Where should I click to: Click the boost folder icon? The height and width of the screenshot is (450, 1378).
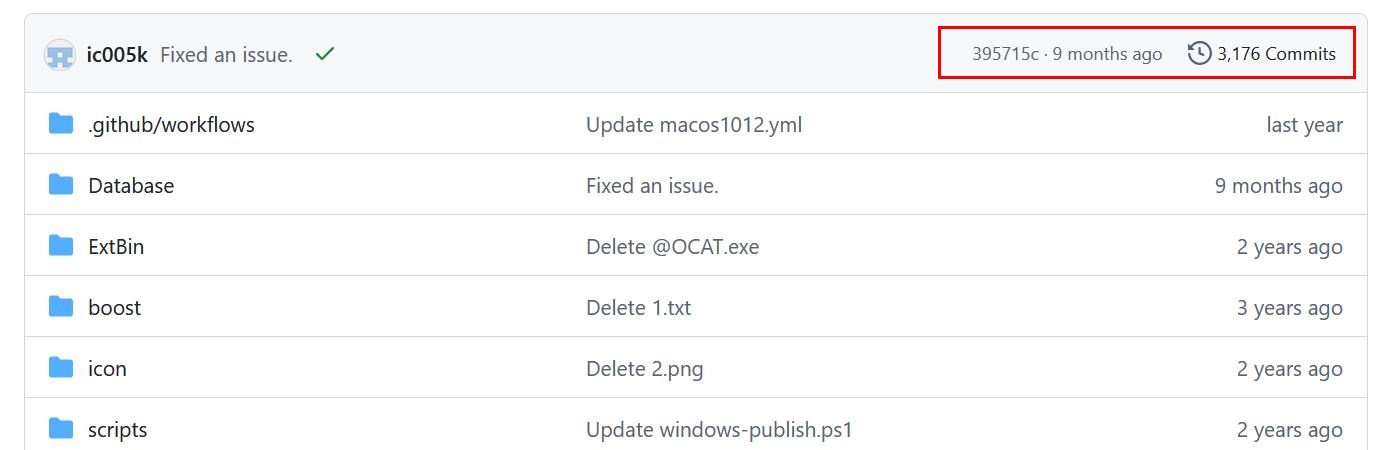pos(61,307)
